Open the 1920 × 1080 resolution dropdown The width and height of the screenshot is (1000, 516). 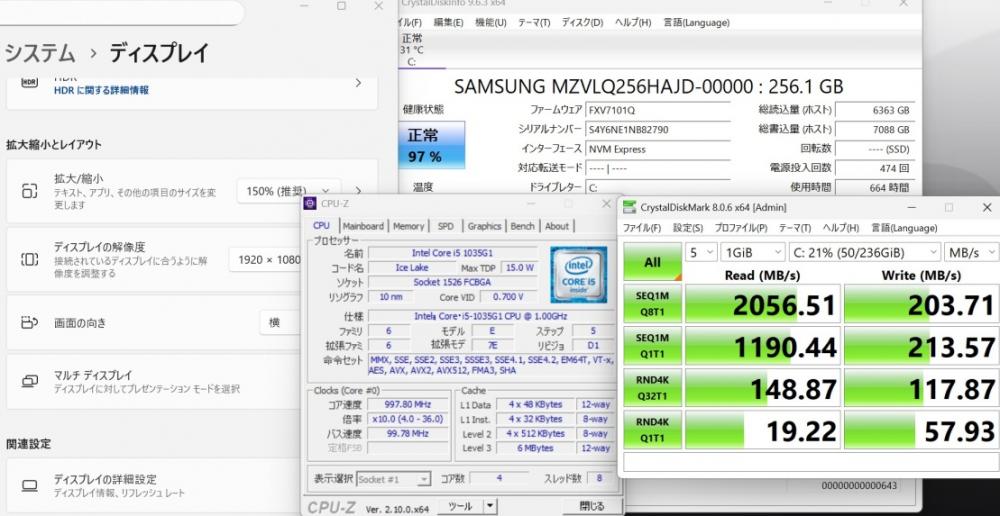[x=265, y=260]
